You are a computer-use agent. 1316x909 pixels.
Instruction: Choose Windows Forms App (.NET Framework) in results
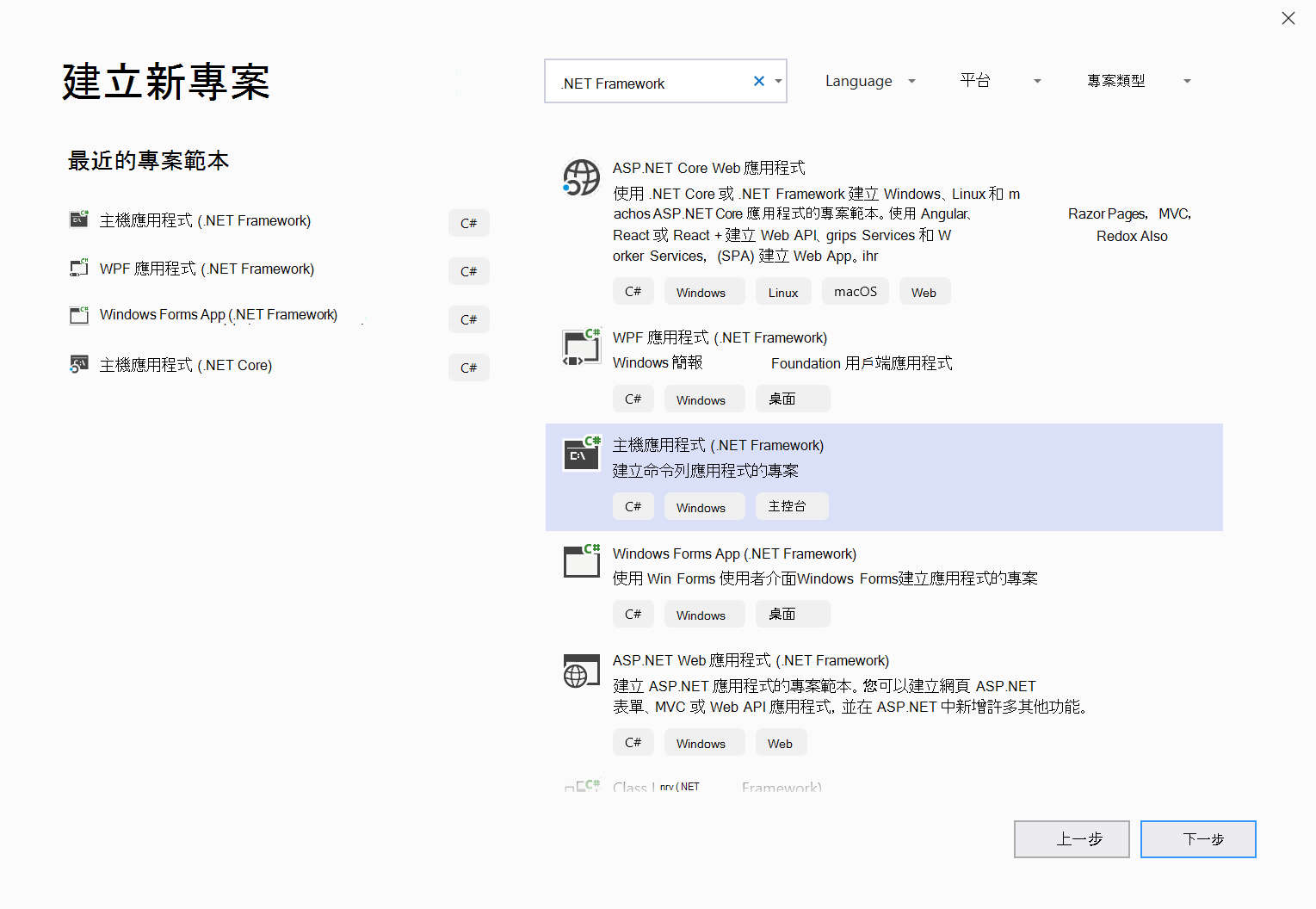tap(735, 553)
